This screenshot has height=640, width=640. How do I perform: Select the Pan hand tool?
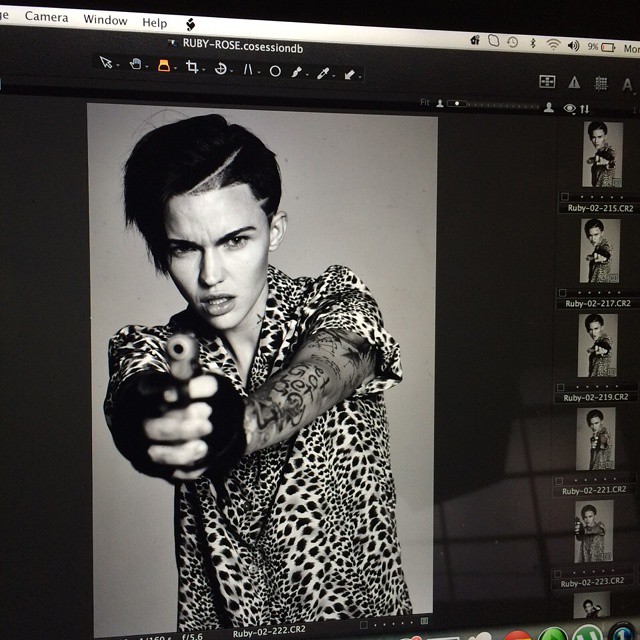coord(134,64)
